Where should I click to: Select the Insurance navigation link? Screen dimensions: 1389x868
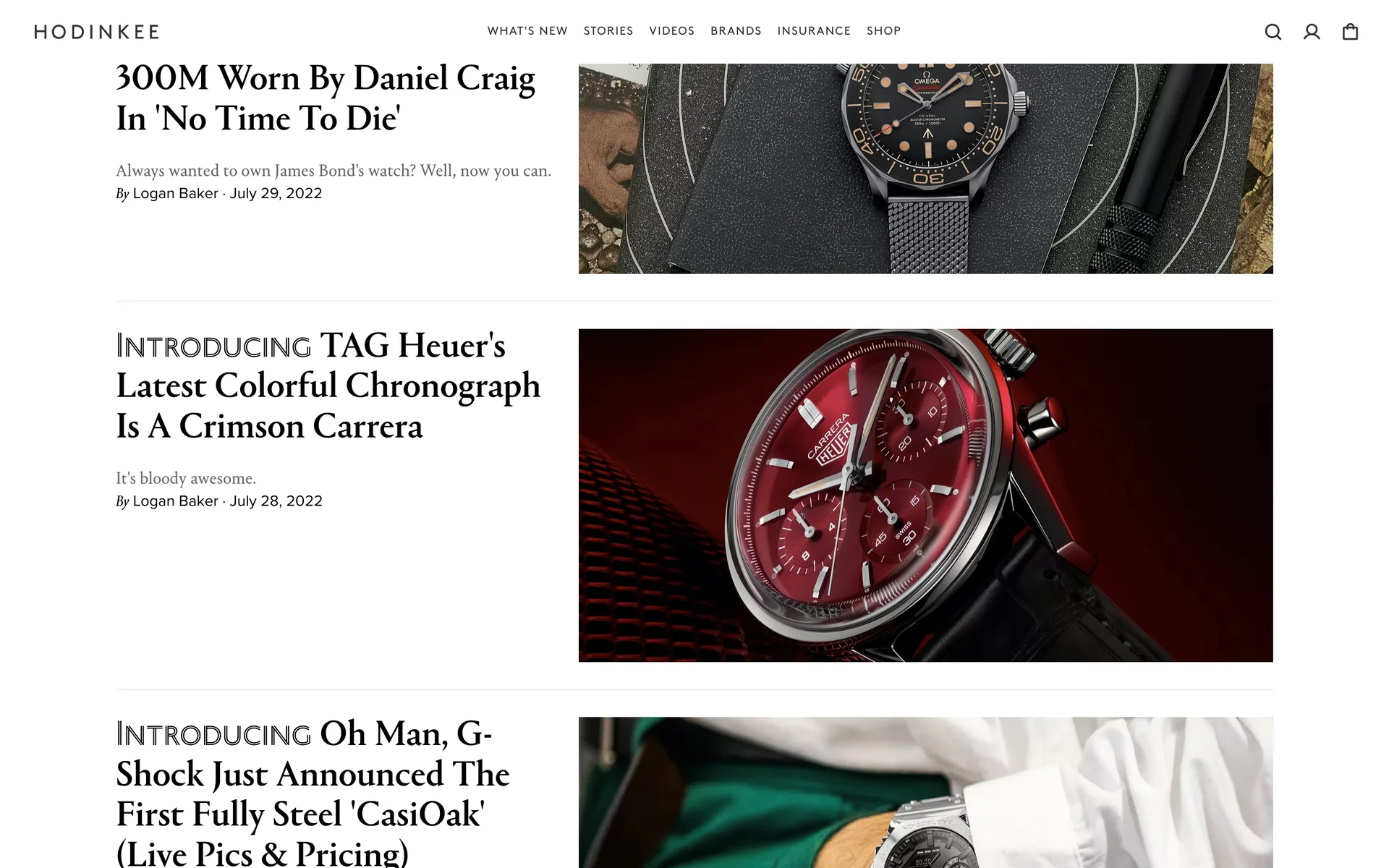pyautogui.click(x=814, y=31)
